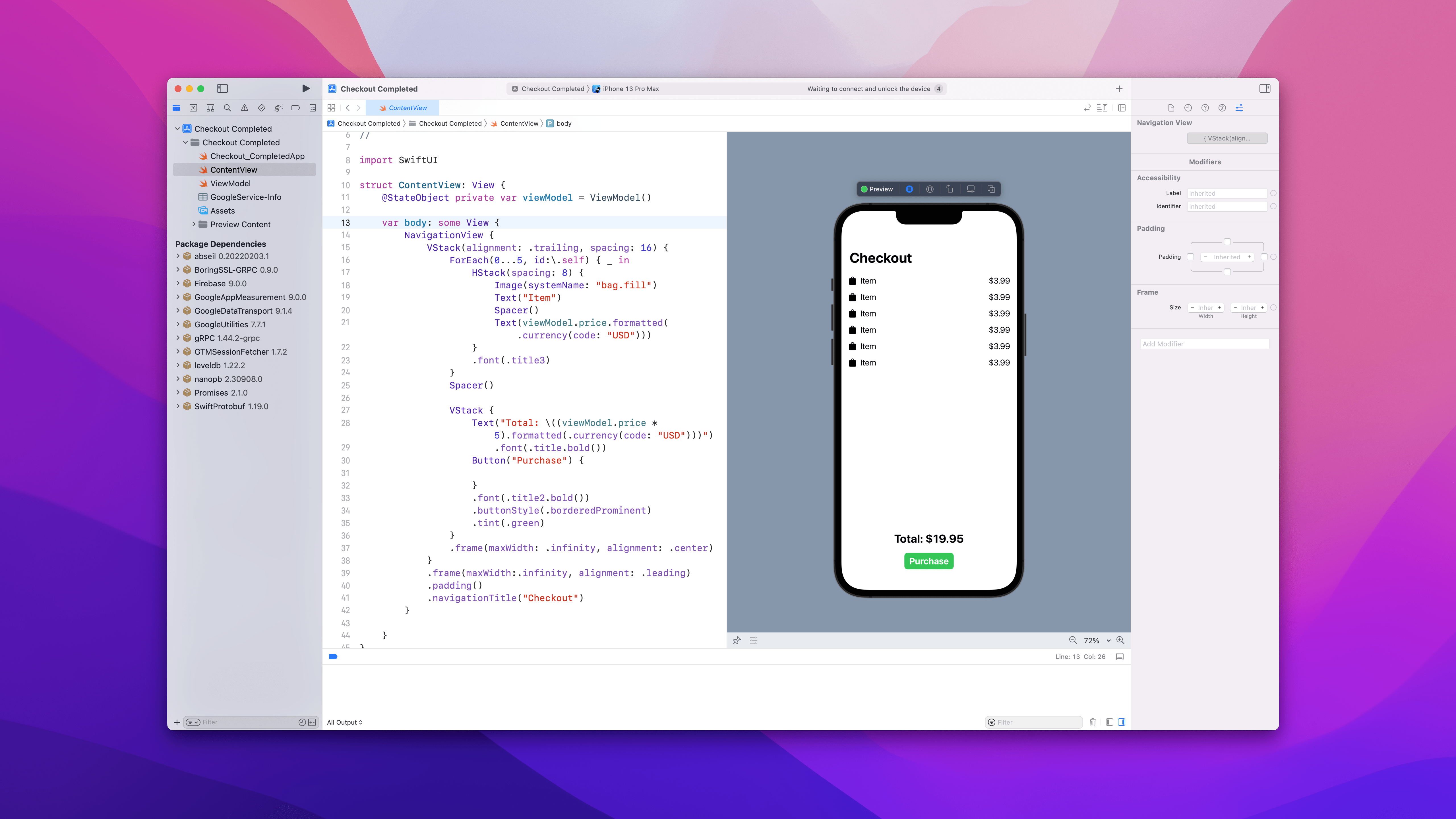Open the Source Control navigator icon

193,108
